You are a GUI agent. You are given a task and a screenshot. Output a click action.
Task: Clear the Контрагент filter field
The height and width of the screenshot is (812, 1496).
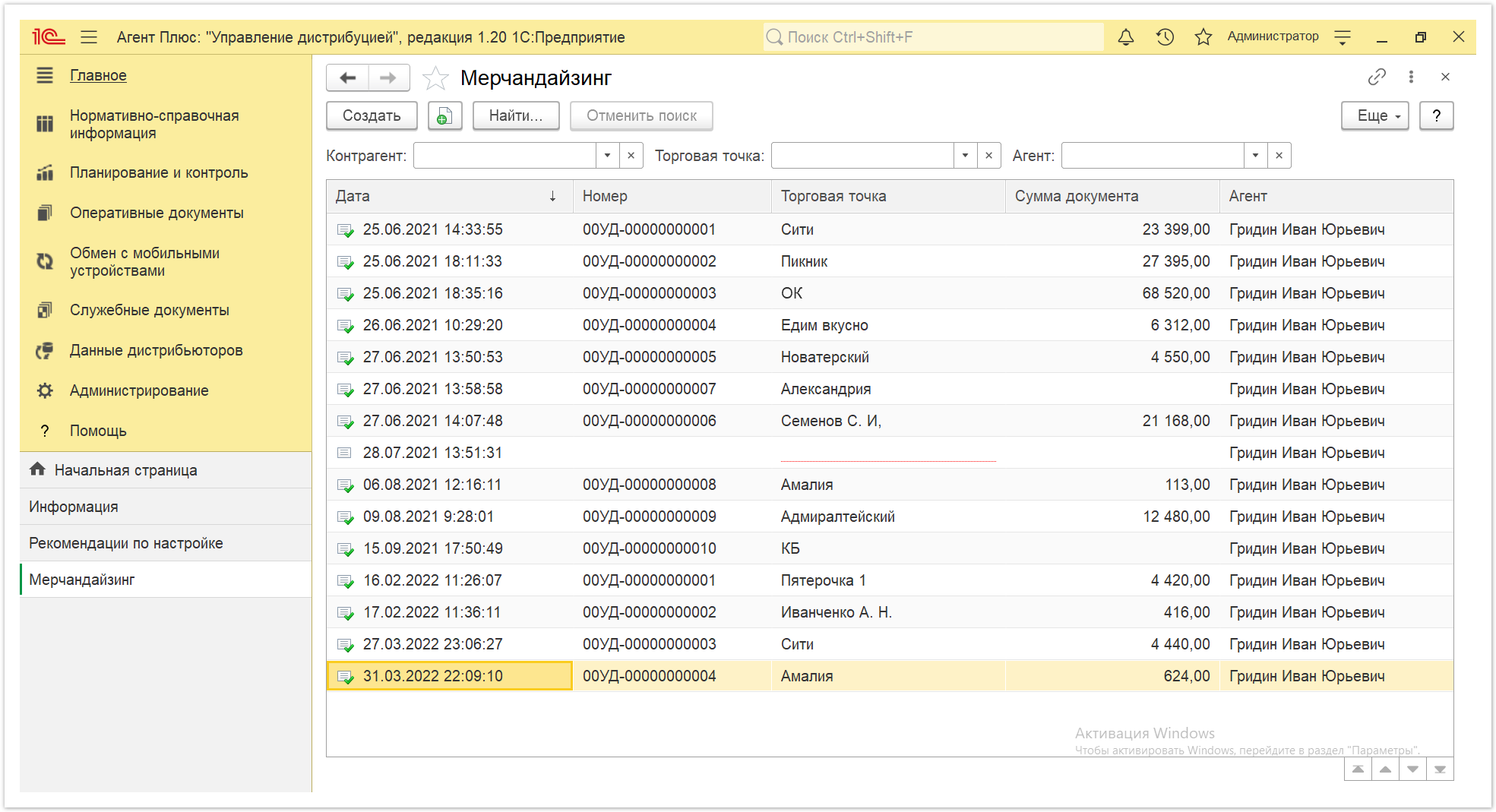click(631, 156)
